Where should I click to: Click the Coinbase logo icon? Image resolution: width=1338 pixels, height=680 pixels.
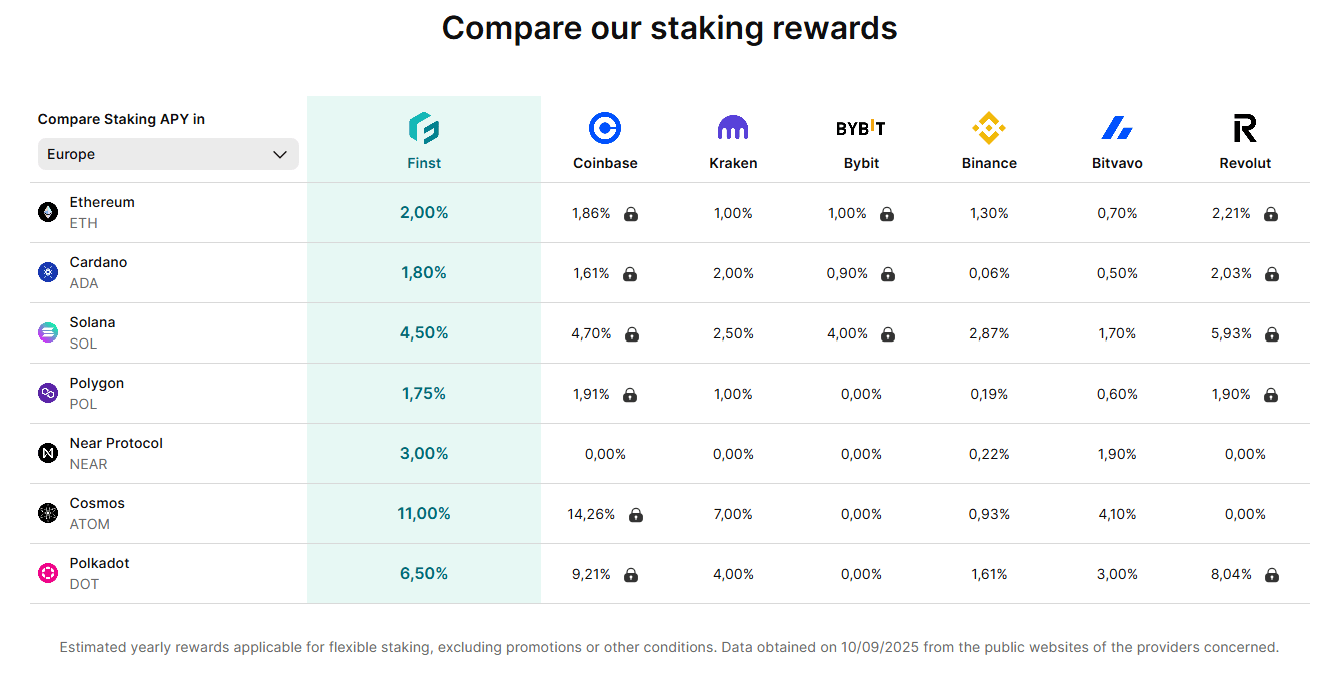point(605,128)
